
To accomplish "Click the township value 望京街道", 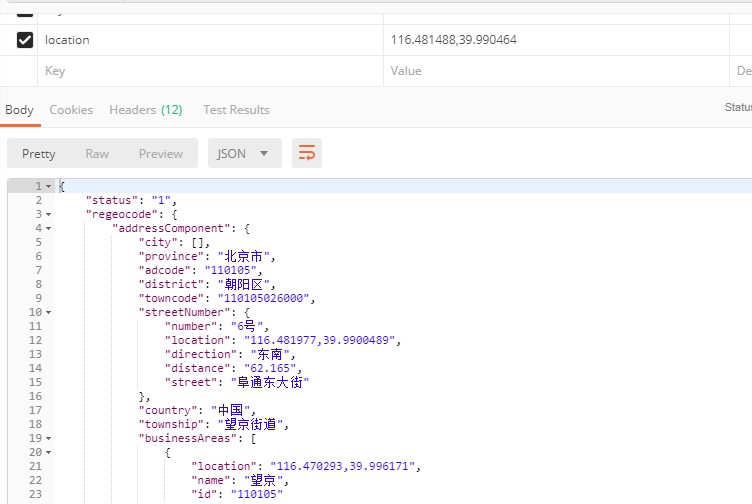I will [x=250, y=424].
